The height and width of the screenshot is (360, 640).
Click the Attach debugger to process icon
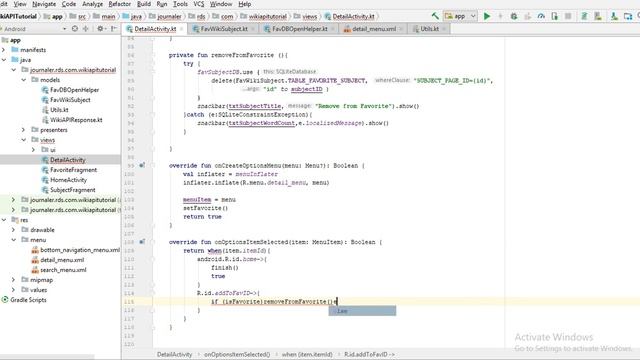pyautogui.click(x=555, y=16)
